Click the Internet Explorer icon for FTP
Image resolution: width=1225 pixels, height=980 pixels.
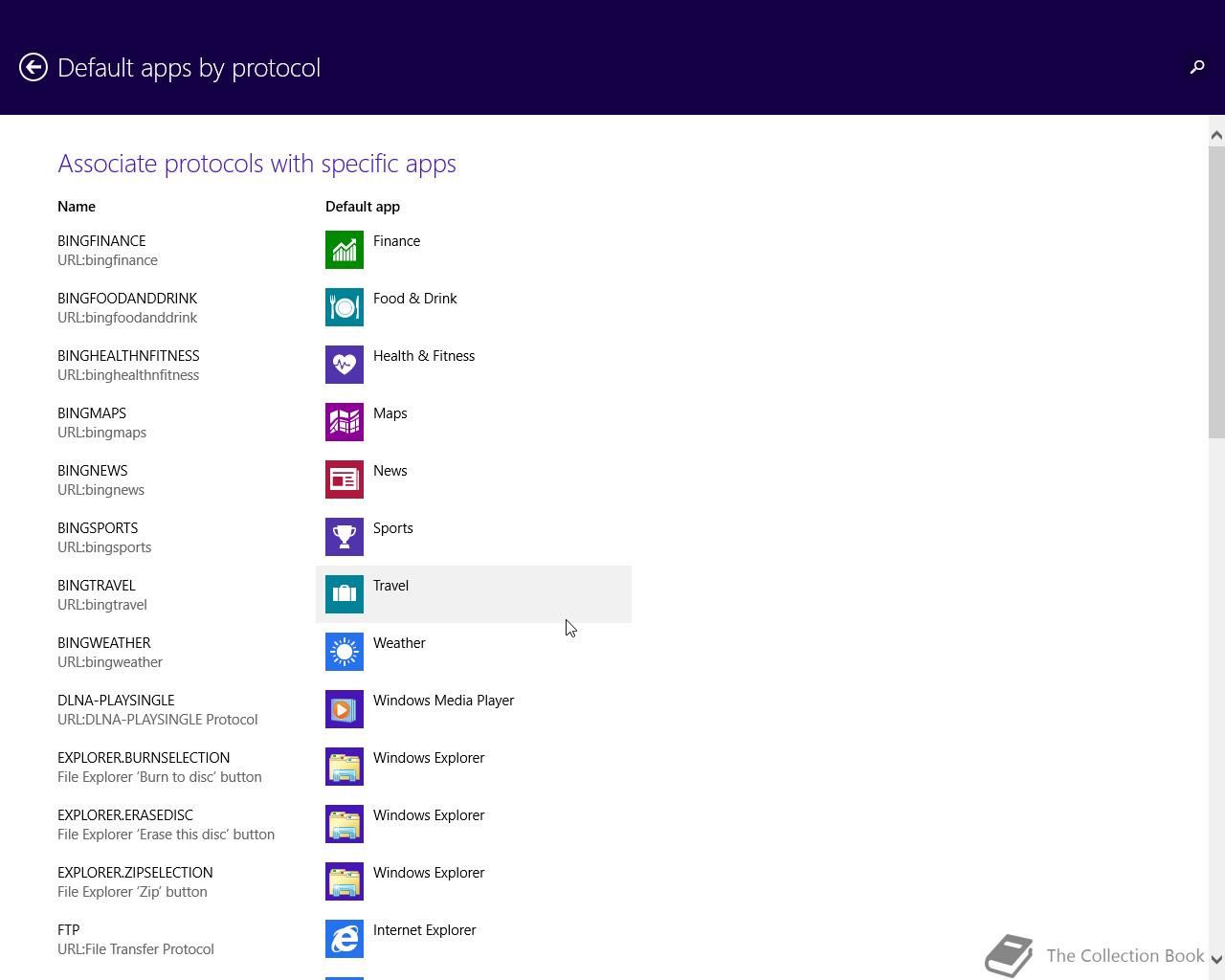[345, 939]
